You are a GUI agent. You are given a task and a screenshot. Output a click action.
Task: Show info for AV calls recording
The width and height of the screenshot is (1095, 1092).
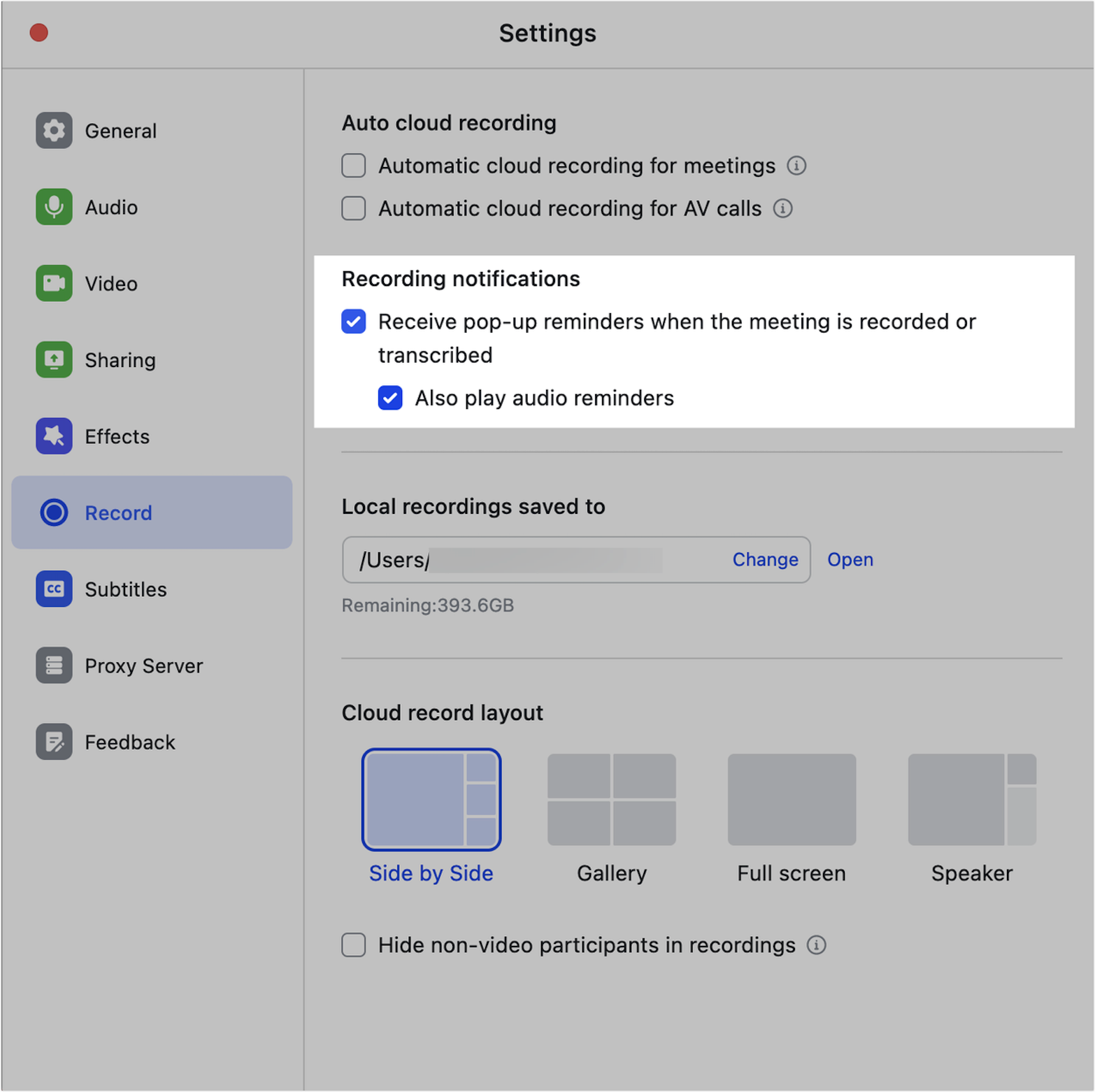click(x=782, y=208)
